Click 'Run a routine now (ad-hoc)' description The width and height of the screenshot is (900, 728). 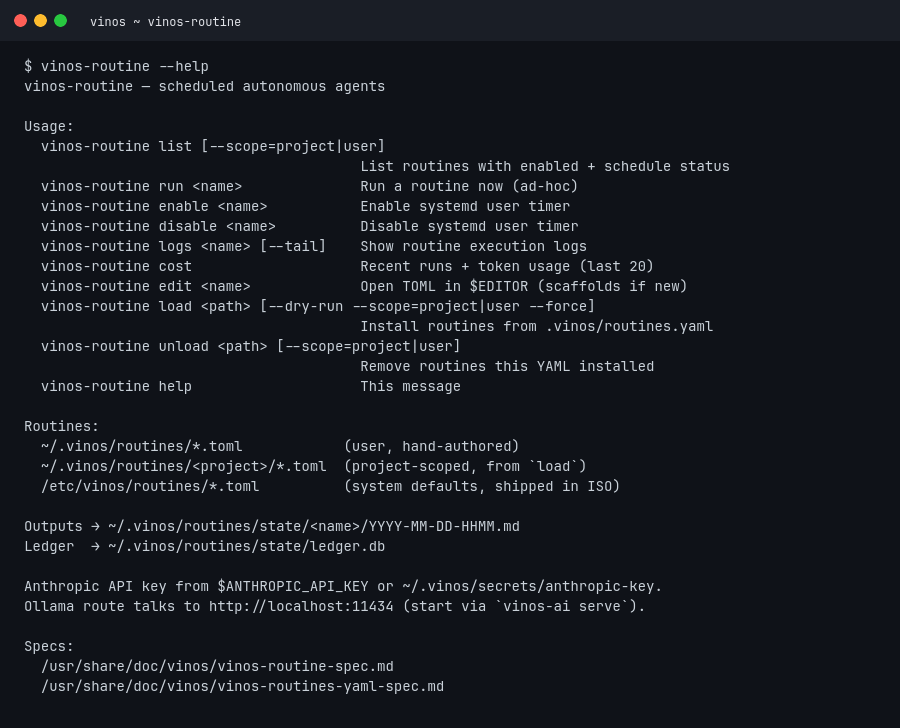pyautogui.click(x=469, y=187)
